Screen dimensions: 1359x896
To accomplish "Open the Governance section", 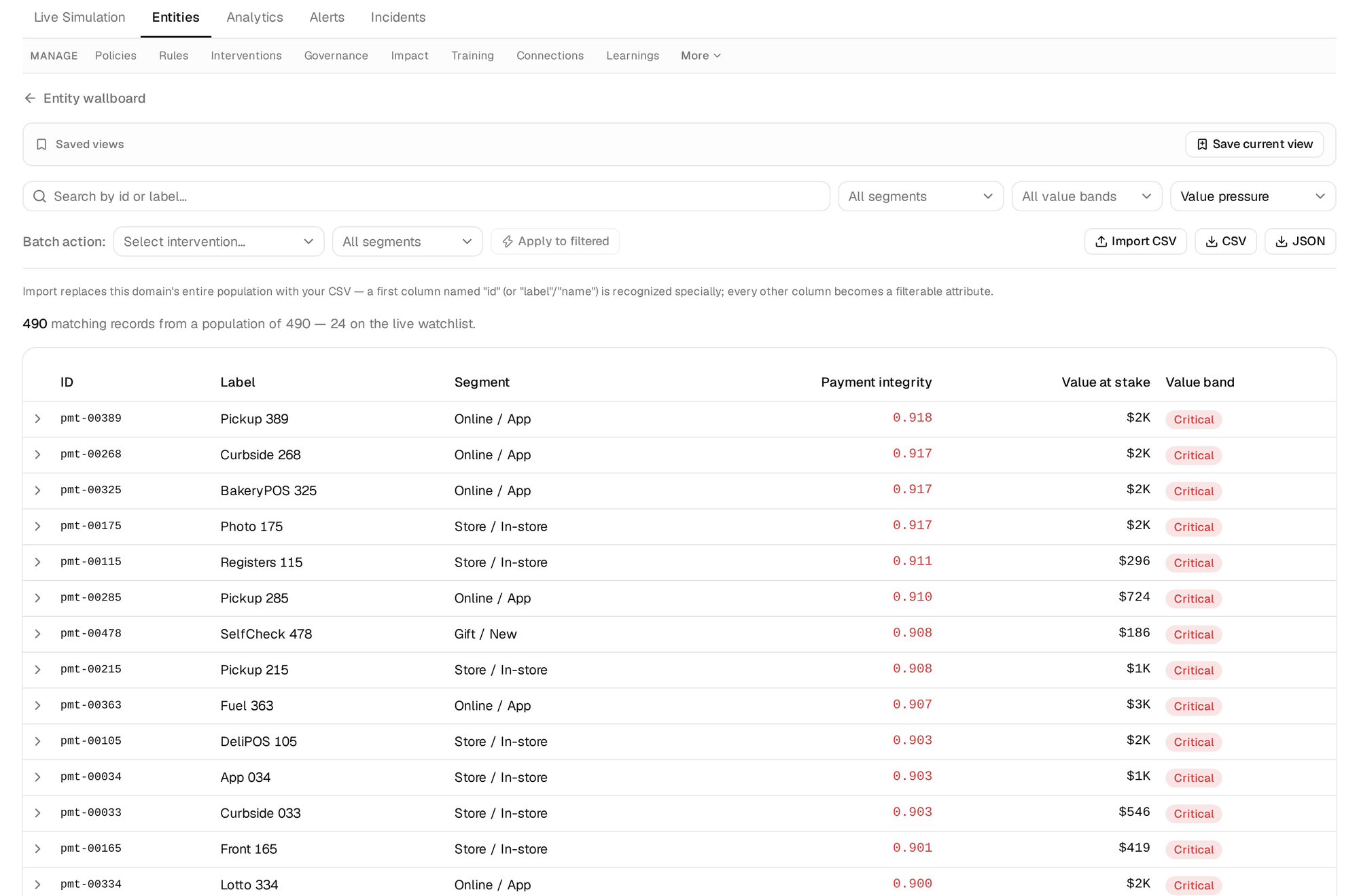I will pos(336,56).
